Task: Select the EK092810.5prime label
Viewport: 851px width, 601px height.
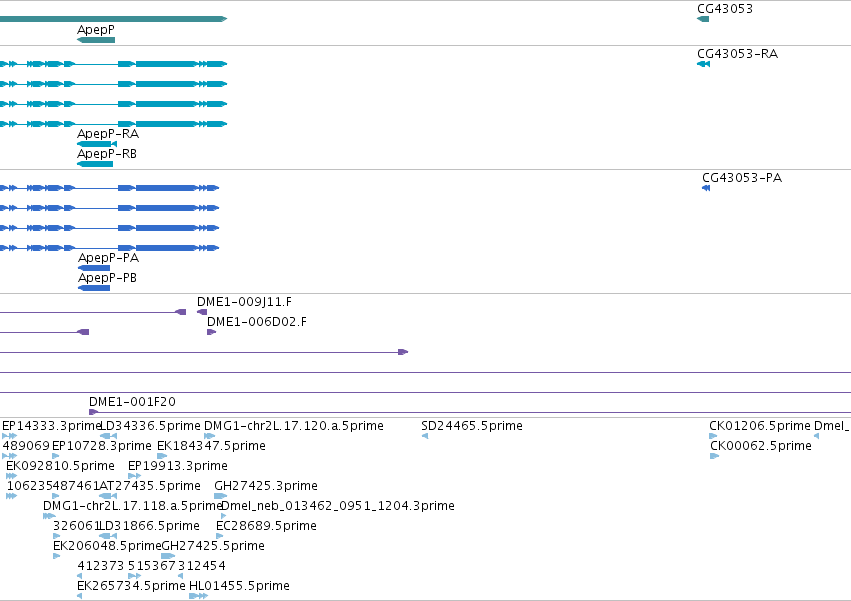Action: [x=60, y=466]
